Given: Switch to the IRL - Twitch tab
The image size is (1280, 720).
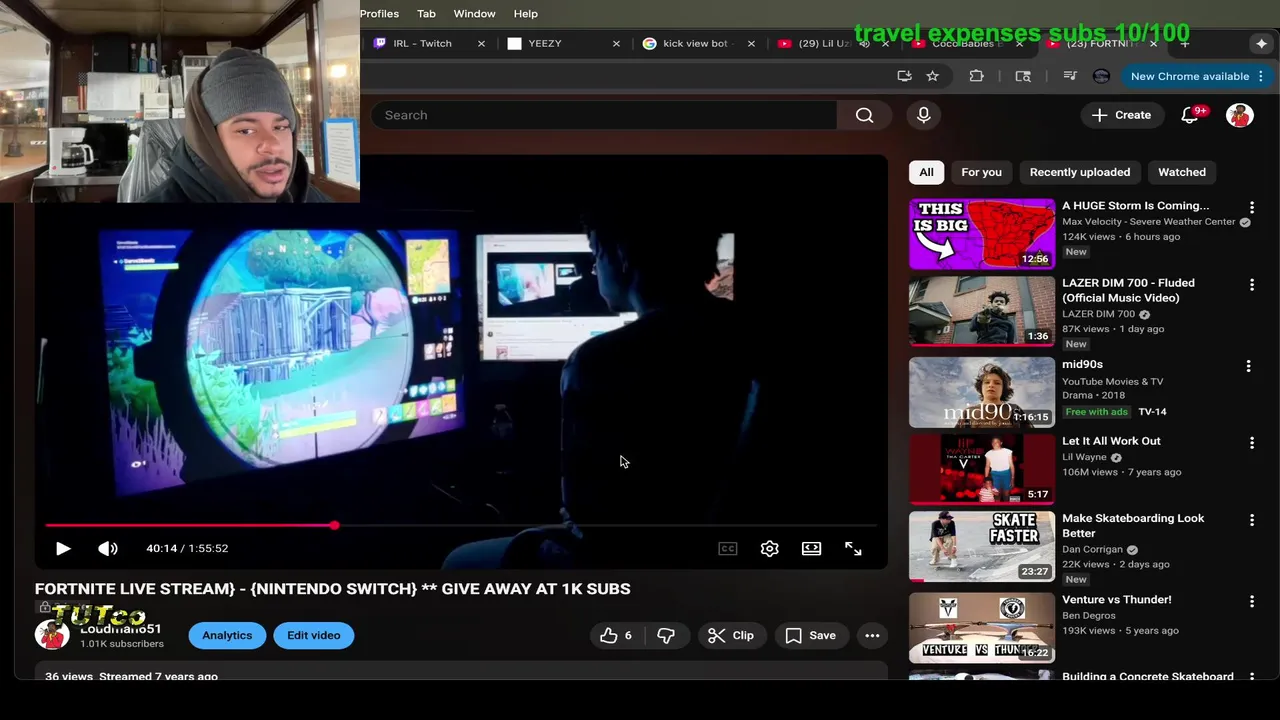Looking at the screenshot, I should click(x=423, y=44).
